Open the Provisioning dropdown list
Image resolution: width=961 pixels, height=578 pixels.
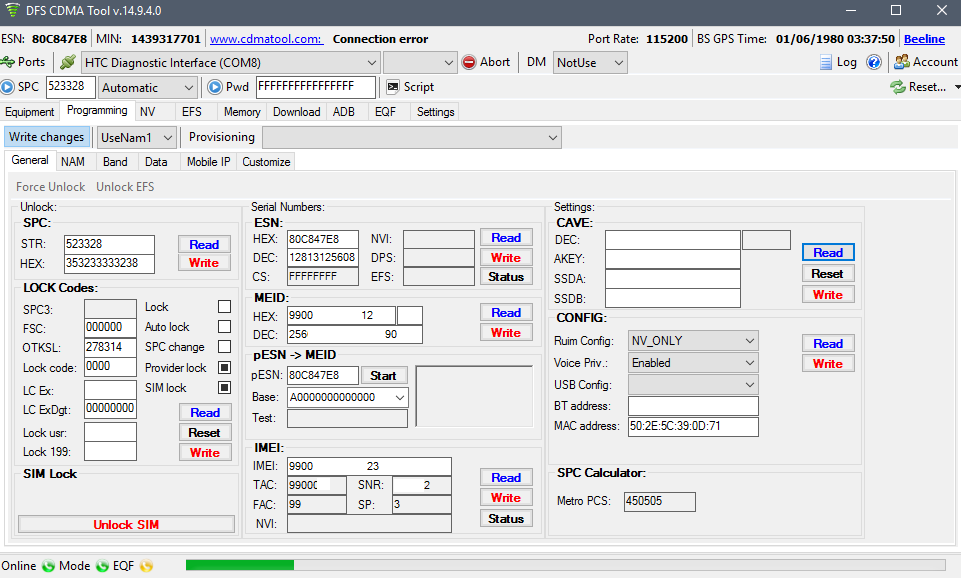[x=411, y=137]
